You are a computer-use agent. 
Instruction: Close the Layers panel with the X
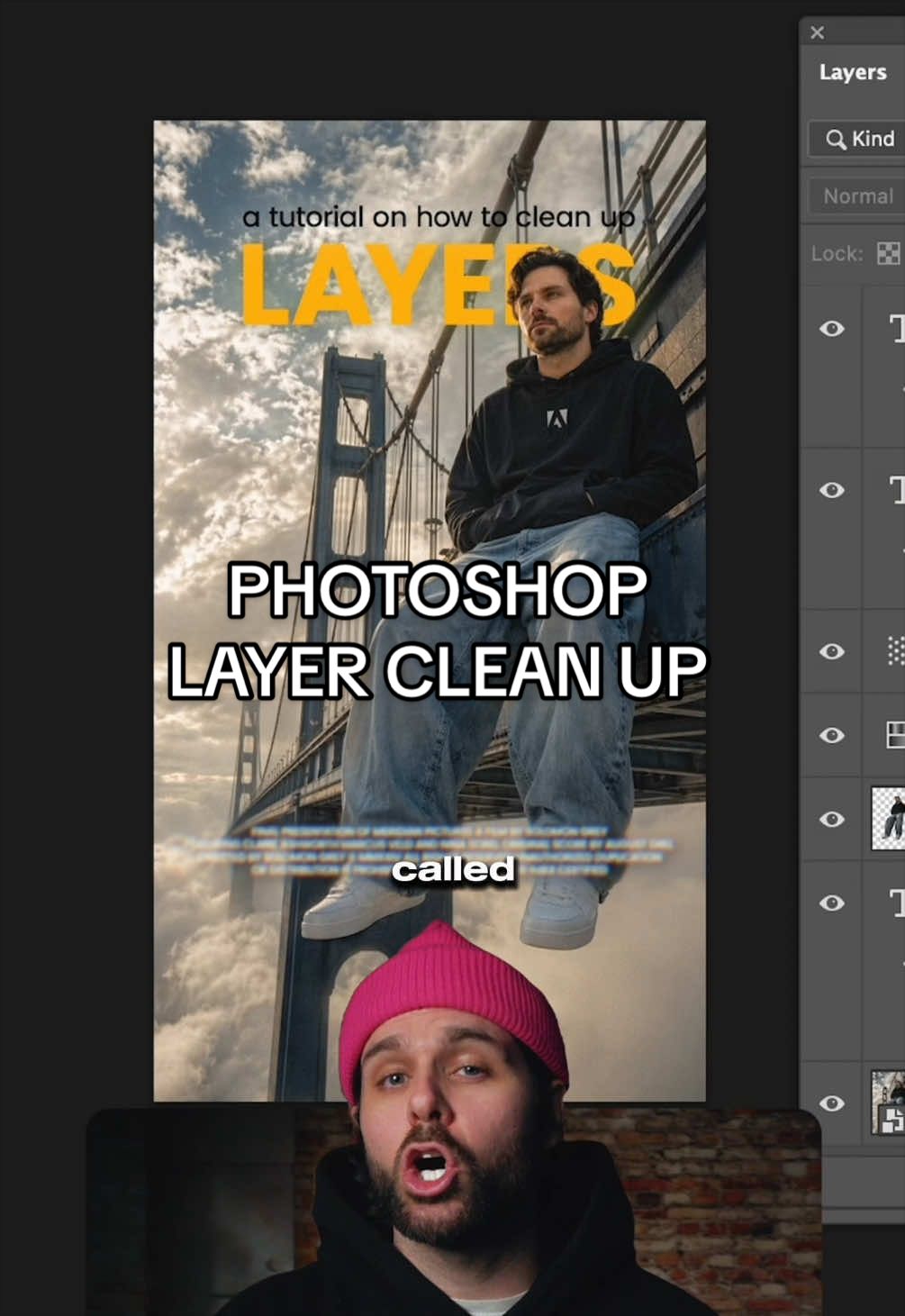(817, 32)
